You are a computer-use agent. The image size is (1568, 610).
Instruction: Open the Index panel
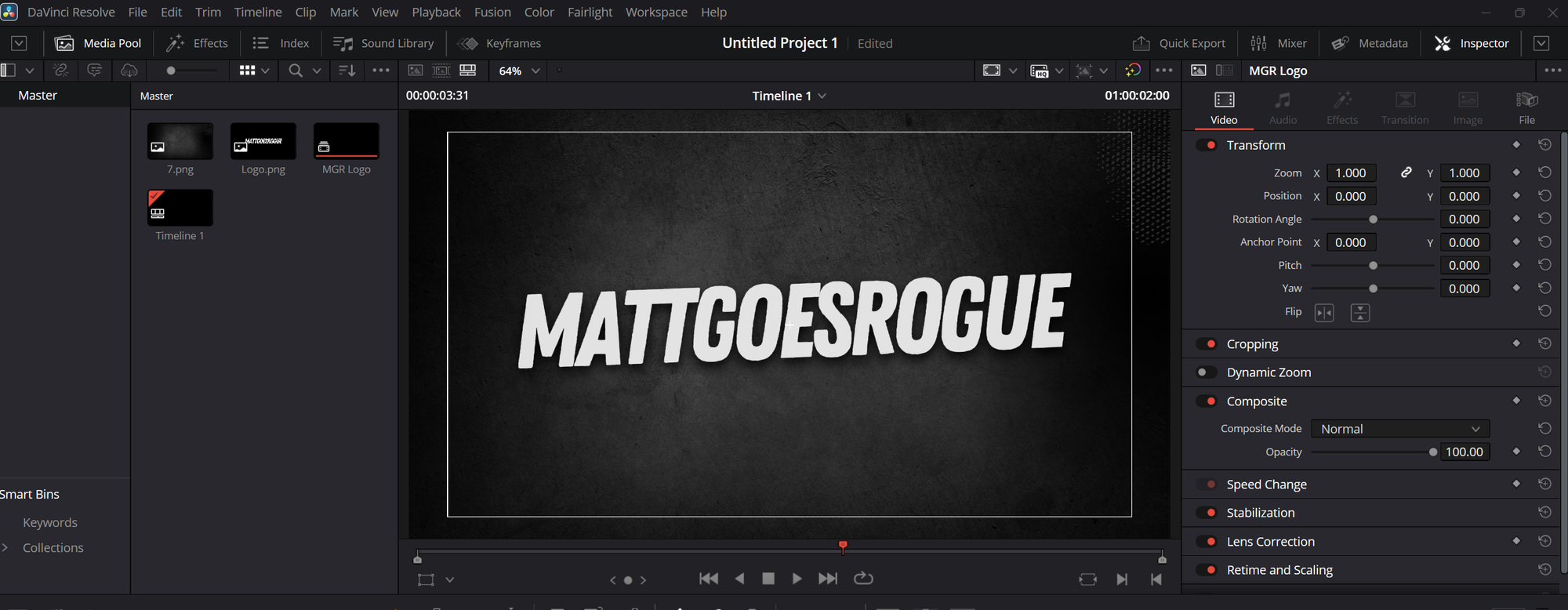point(281,43)
